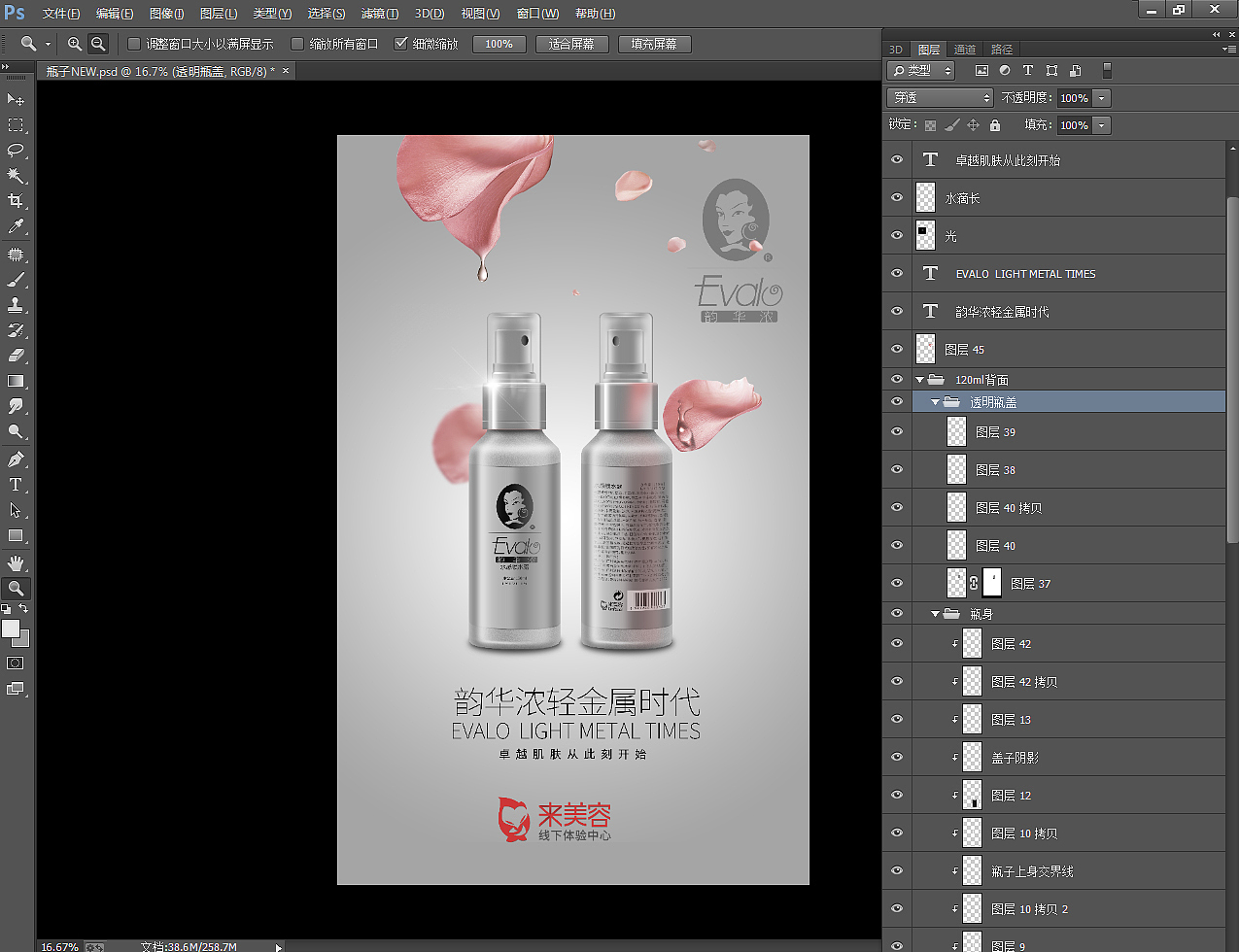Select the Pen tool
The height and width of the screenshot is (952, 1239).
(16, 459)
